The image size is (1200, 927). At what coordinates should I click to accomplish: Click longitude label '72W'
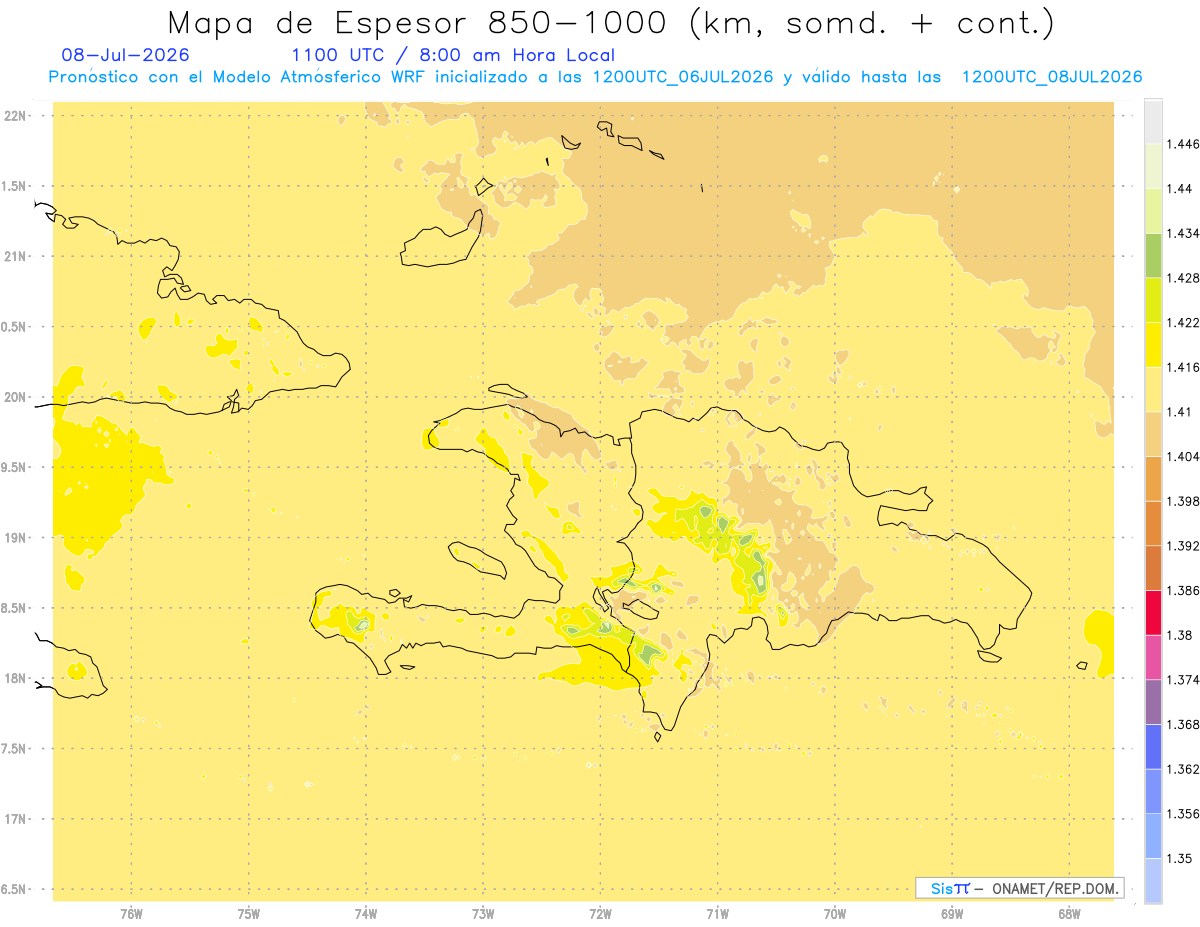click(x=601, y=913)
